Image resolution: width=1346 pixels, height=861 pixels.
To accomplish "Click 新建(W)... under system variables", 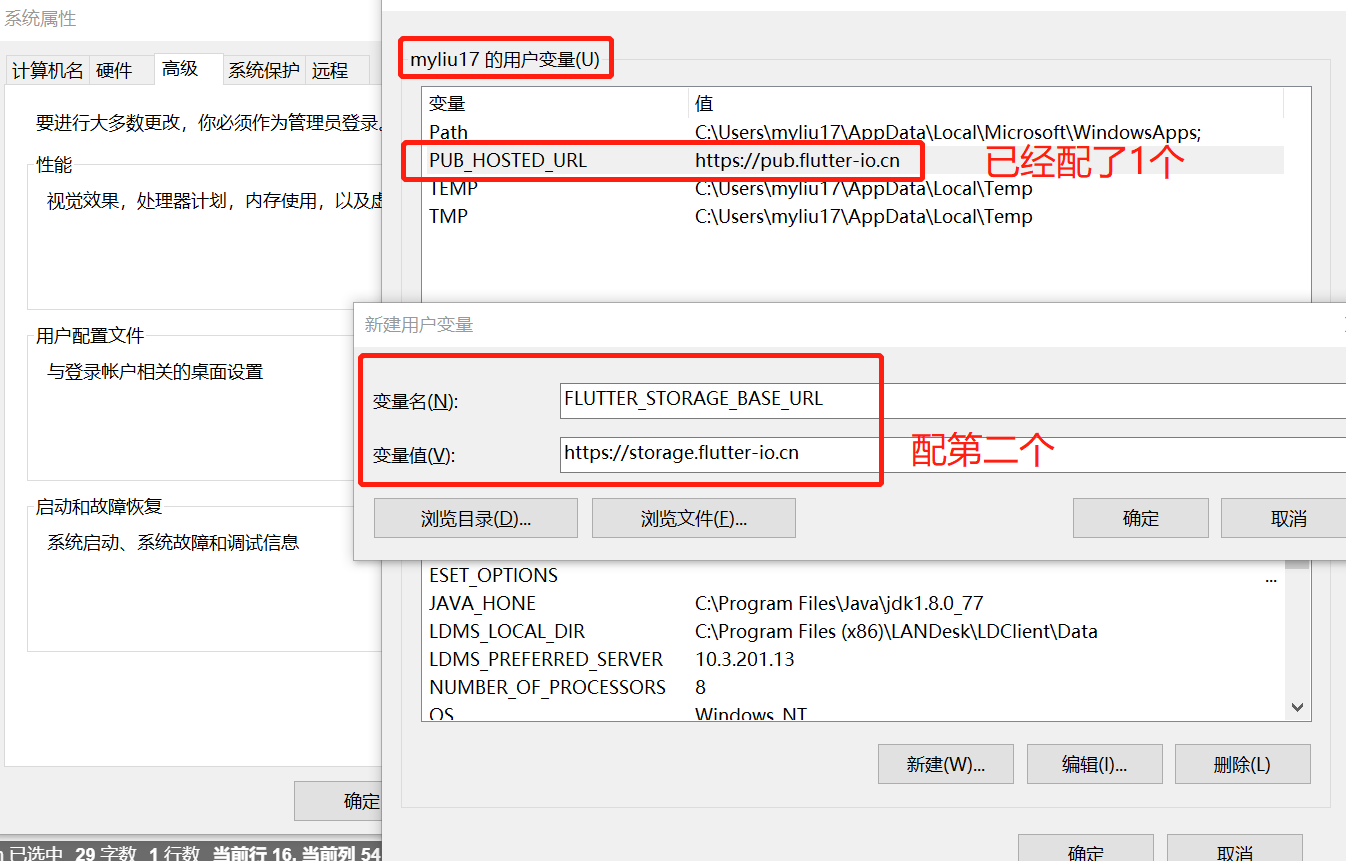I will [x=946, y=764].
